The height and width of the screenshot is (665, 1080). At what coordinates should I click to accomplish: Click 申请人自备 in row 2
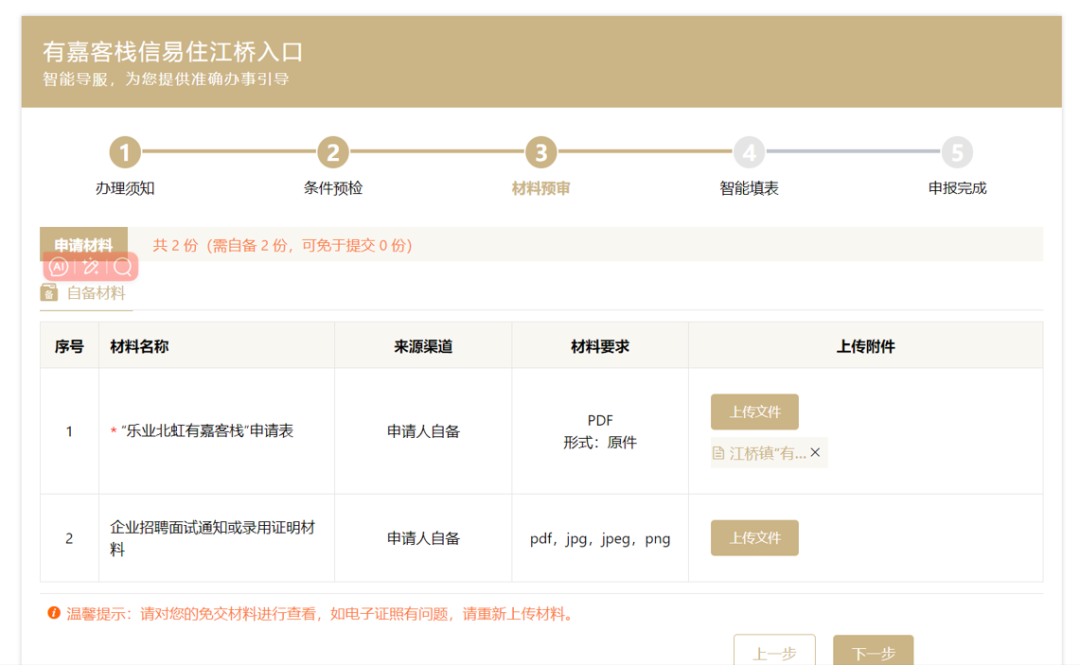click(423, 538)
